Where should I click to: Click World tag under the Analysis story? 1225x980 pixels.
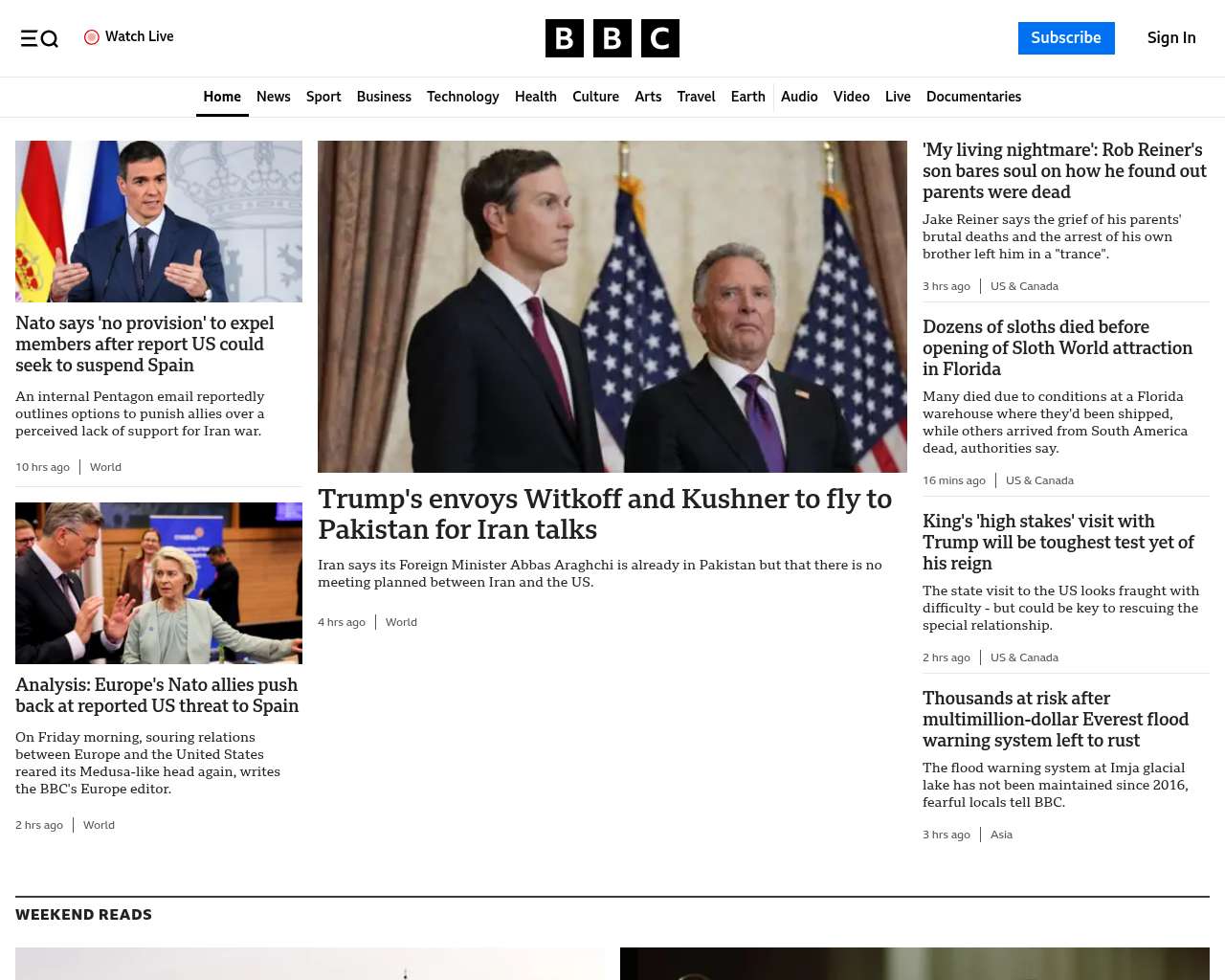pos(99,825)
